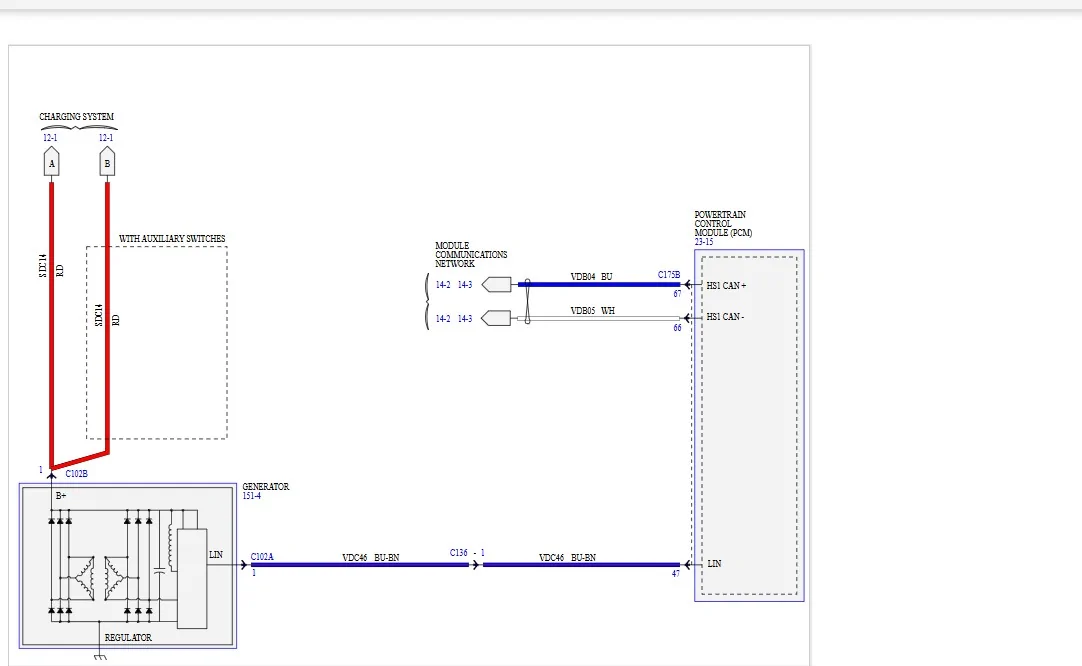1082x666 pixels.
Task: Open the C102B connector link
Action: click(77, 473)
